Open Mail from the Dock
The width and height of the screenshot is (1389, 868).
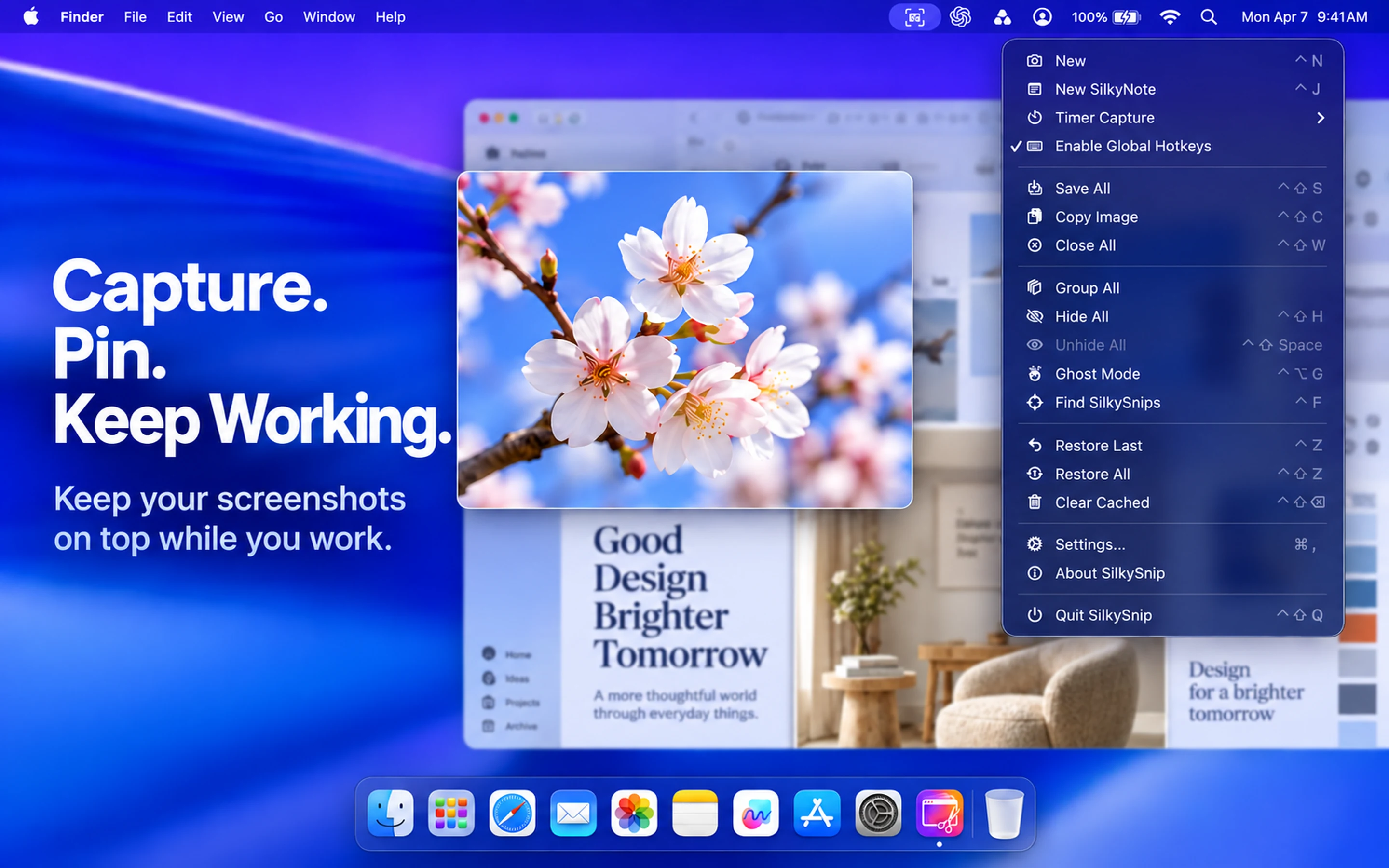click(573, 814)
